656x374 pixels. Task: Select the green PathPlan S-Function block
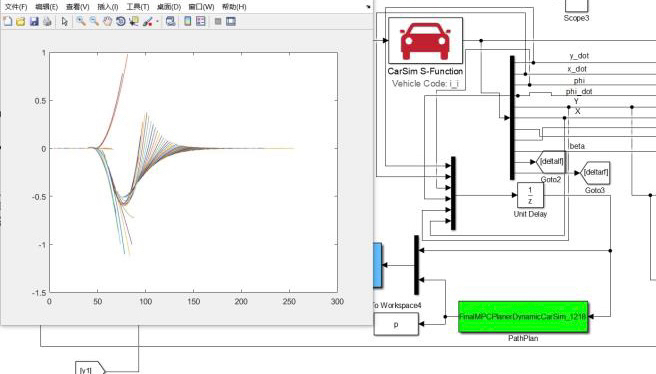(x=523, y=317)
